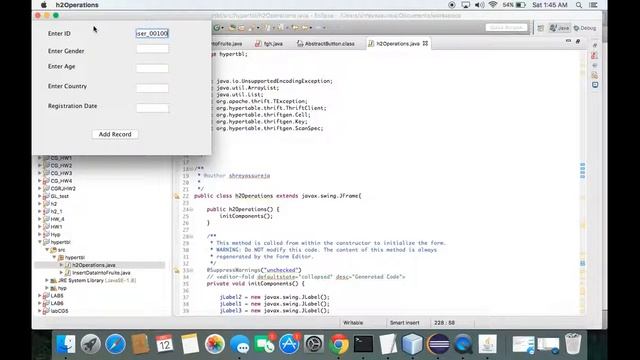Expand the h2_1 project

(40, 211)
